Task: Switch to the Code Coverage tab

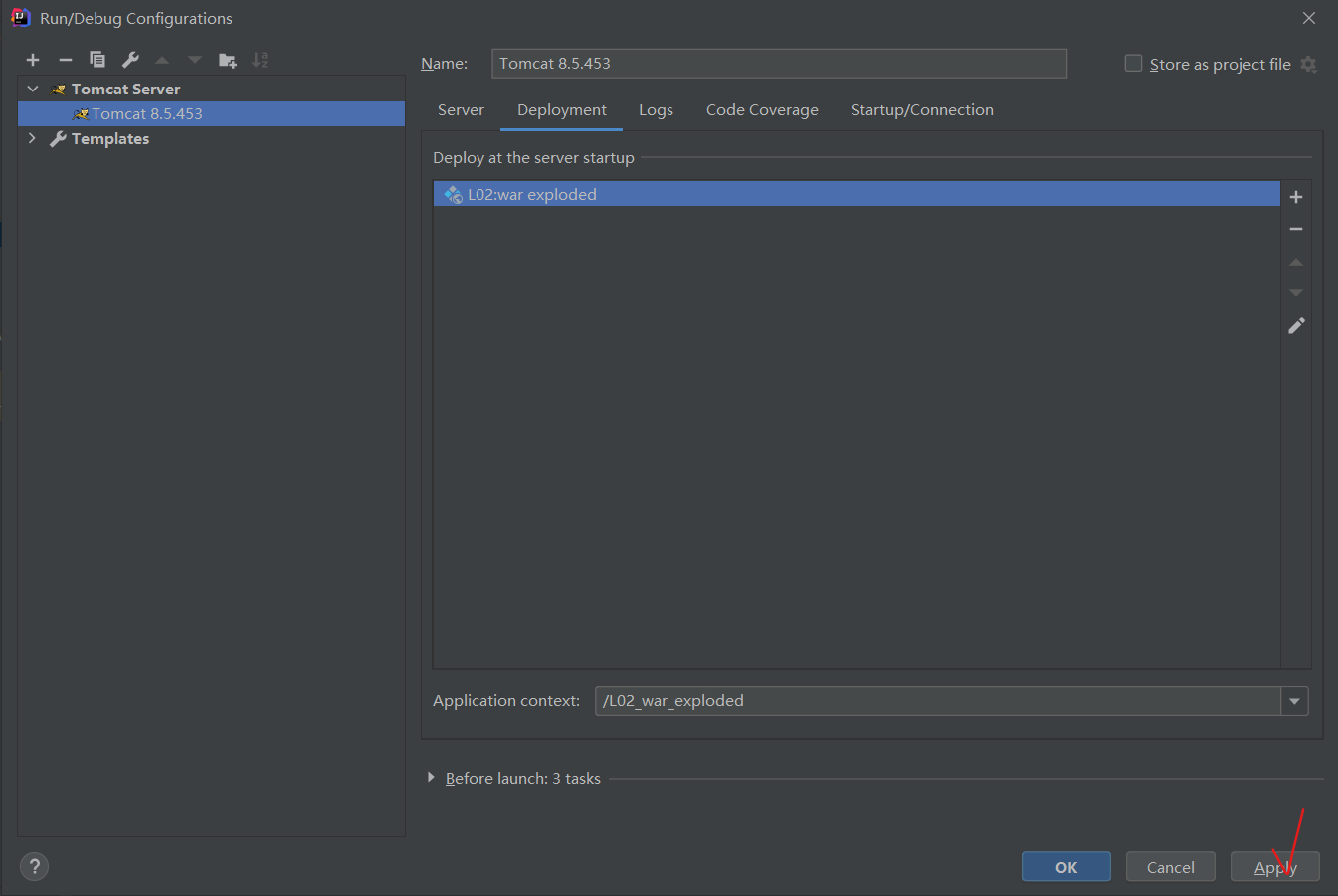Action: point(762,110)
